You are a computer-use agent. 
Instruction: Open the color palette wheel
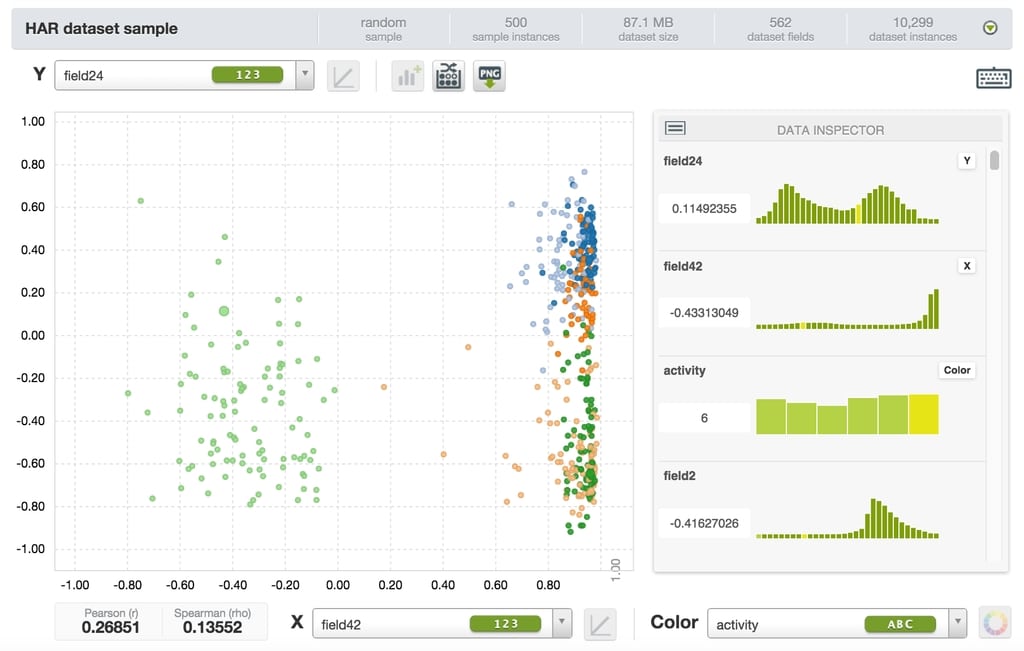(995, 623)
